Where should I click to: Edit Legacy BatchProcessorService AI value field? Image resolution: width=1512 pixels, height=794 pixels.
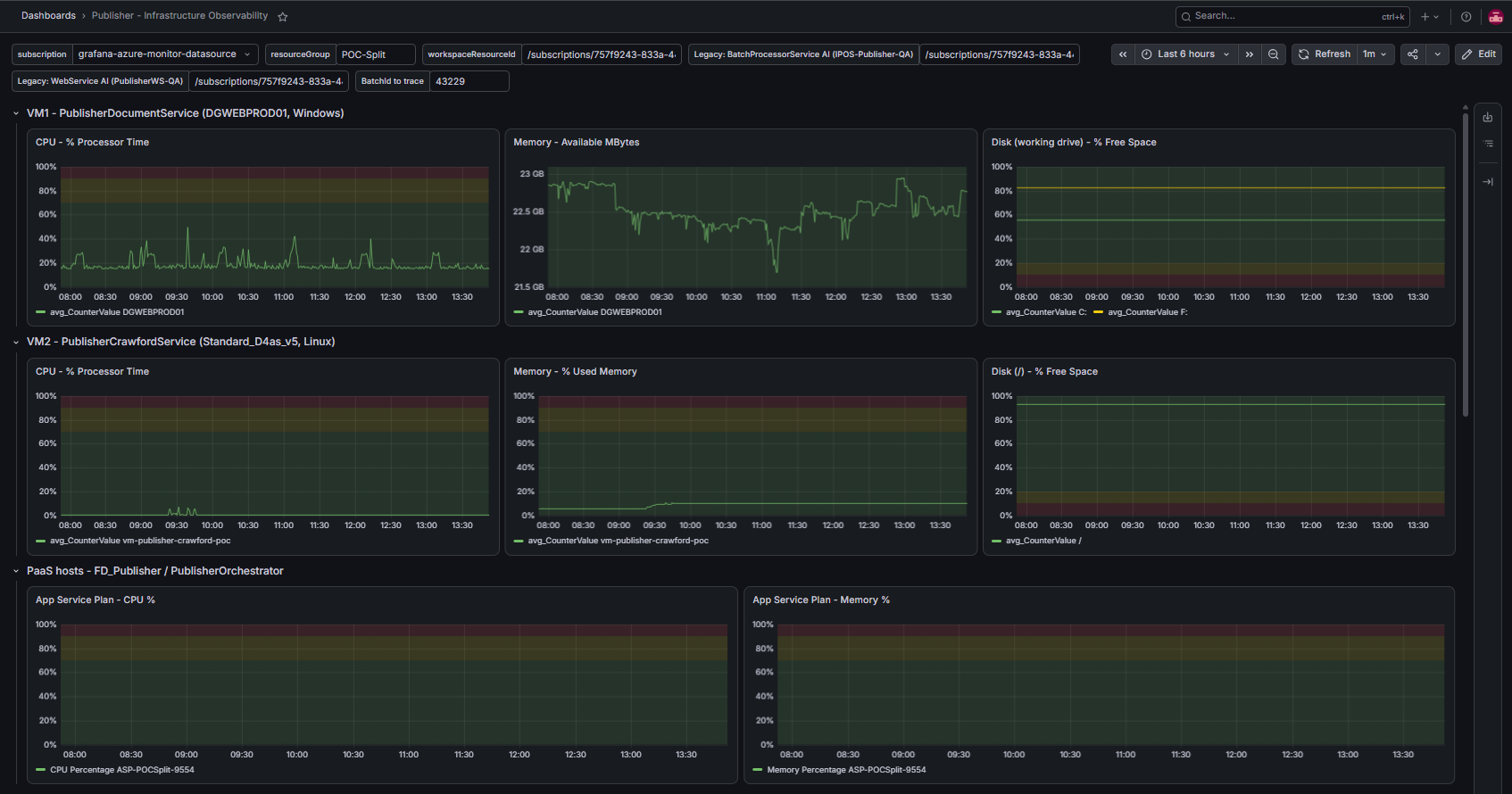point(1000,54)
